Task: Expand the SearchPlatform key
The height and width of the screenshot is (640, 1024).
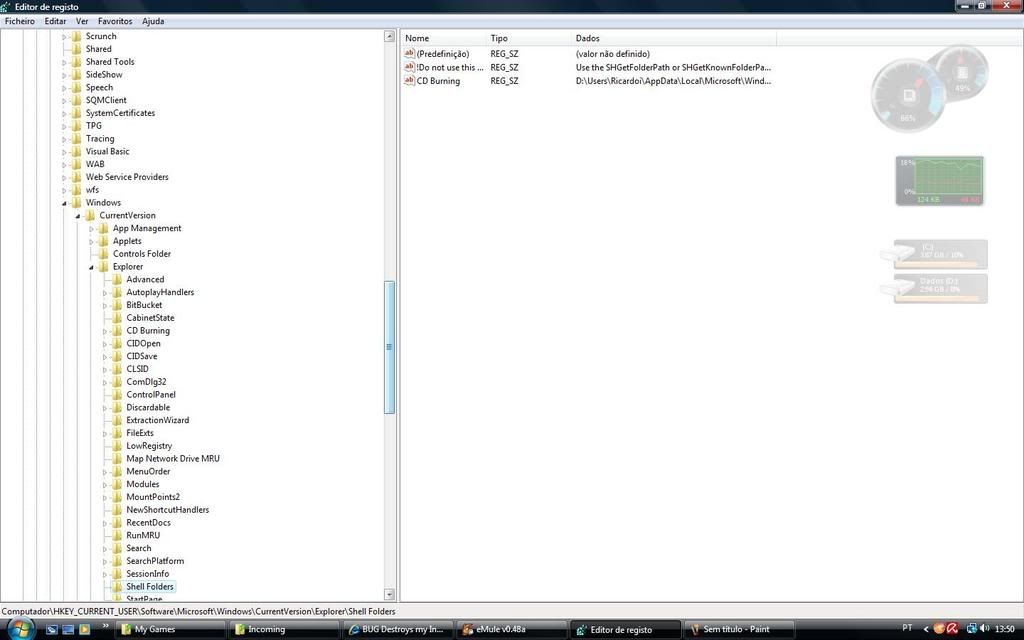Action: [x=104, y=562]
